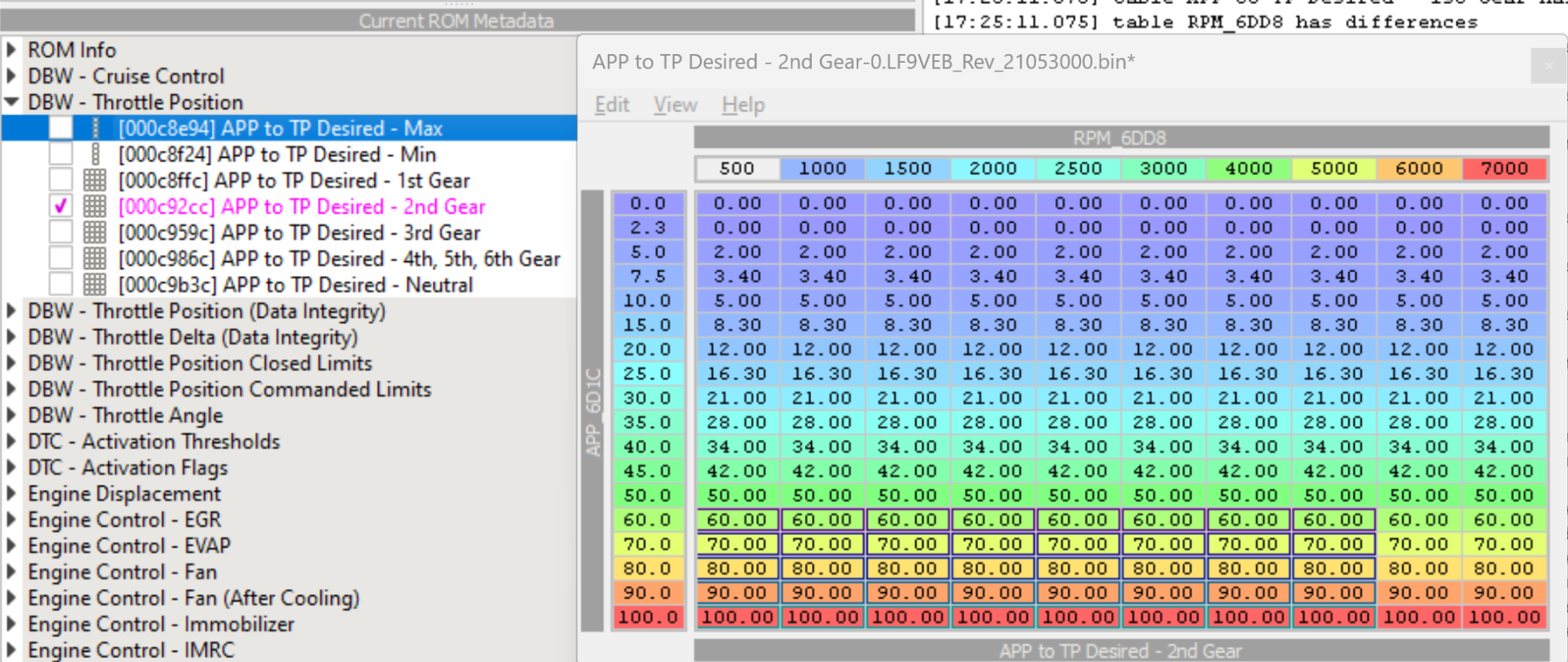
Task: Select the 28.00 cell under 2500 RPM
Action: (1078, 422)
